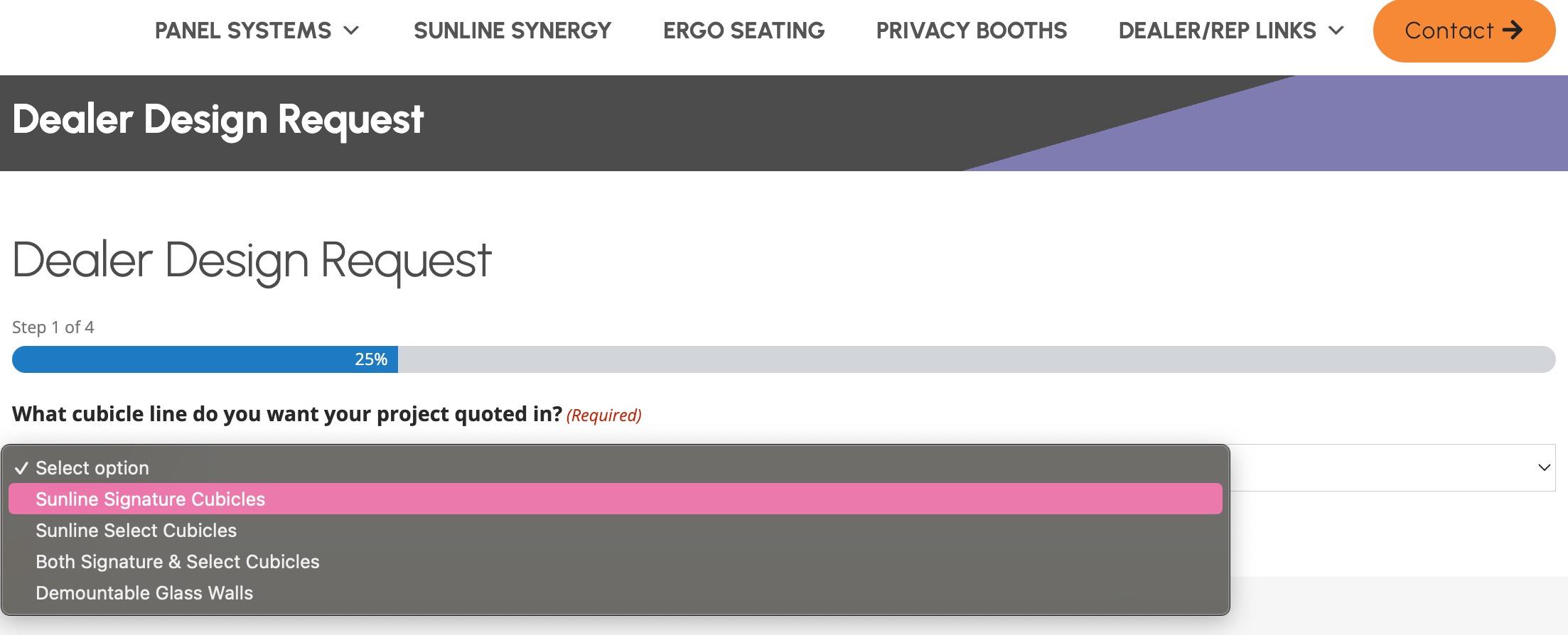Click the cubicle line select chevron

pos(1544,467)
